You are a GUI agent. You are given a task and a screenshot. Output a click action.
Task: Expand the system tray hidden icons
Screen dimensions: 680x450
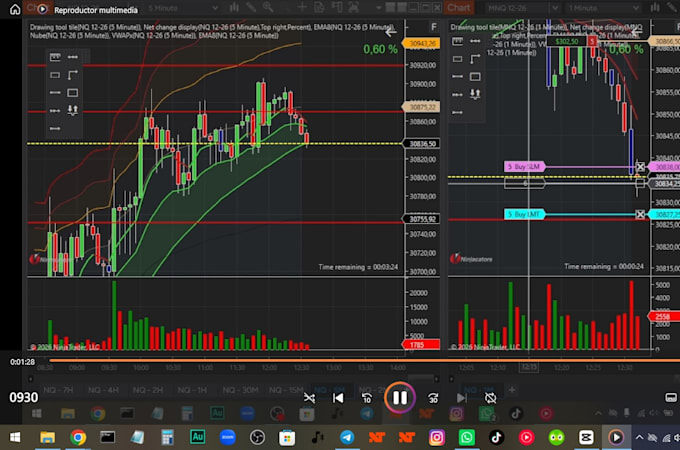click(639, 437)
